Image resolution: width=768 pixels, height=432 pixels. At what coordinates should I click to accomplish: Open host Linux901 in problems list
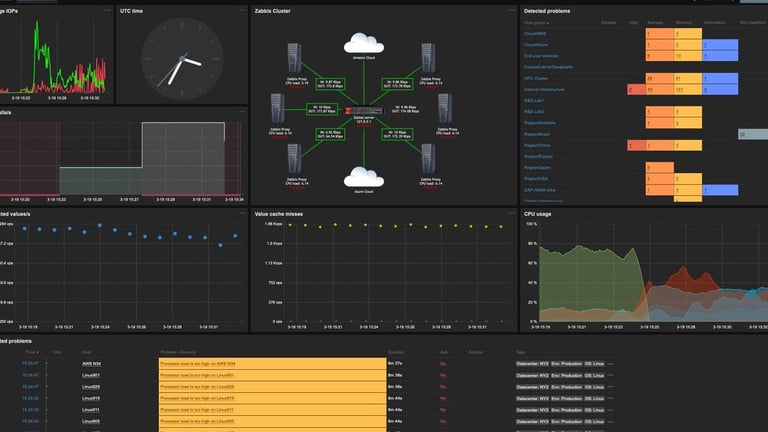91,376
